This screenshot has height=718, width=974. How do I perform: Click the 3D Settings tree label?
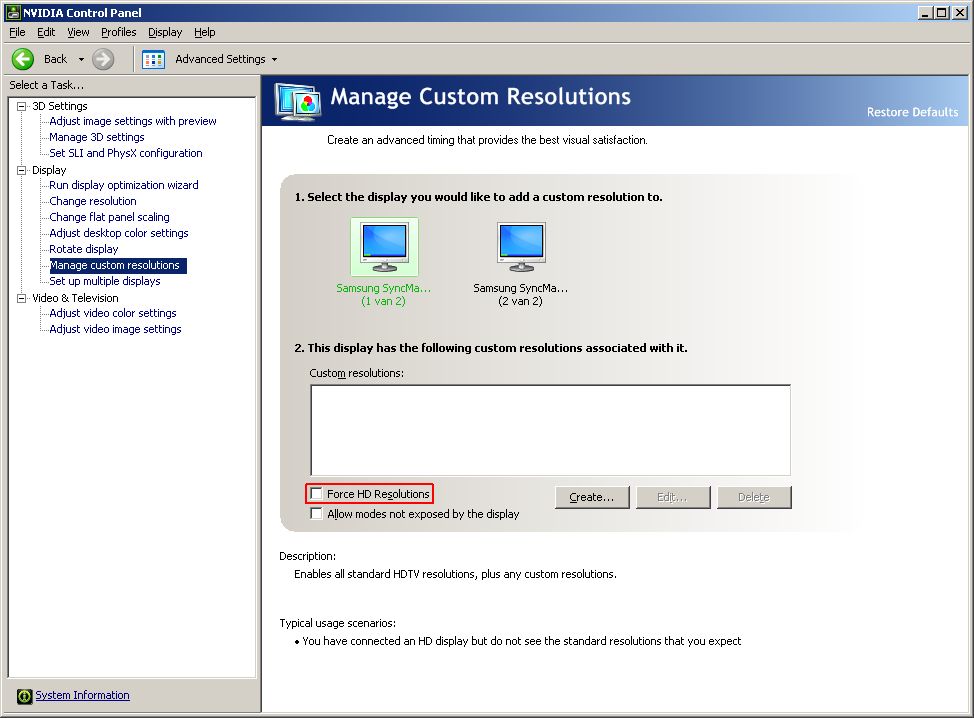(60, 106)
